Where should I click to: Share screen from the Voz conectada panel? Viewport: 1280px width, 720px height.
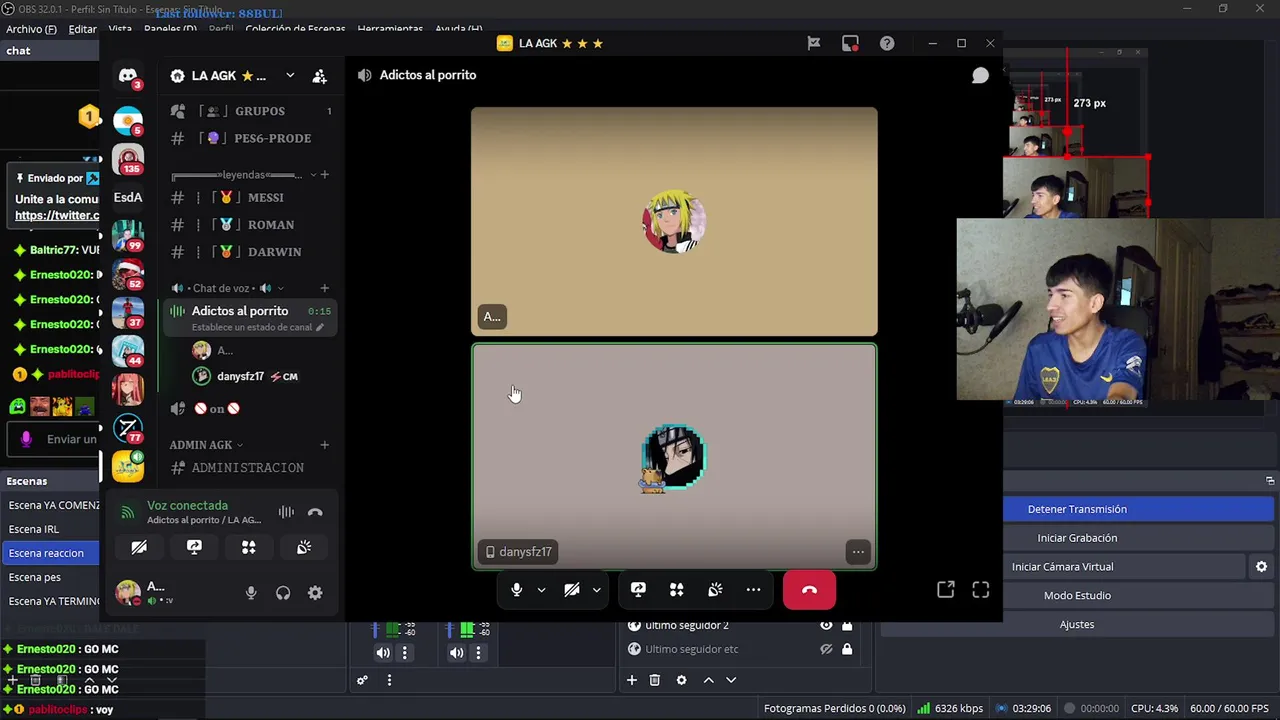tap(194, 547)
